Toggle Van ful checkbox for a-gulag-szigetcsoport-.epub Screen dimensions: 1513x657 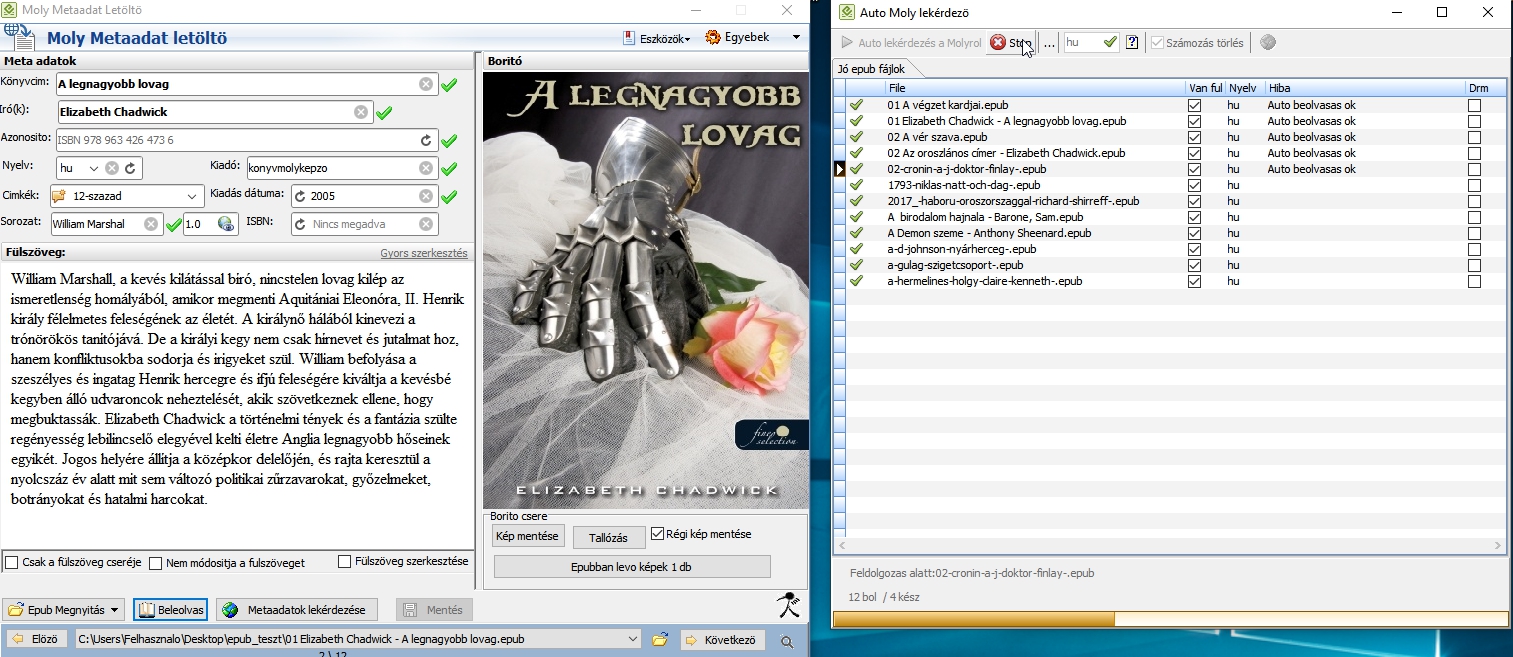[x=1194, y=265]
